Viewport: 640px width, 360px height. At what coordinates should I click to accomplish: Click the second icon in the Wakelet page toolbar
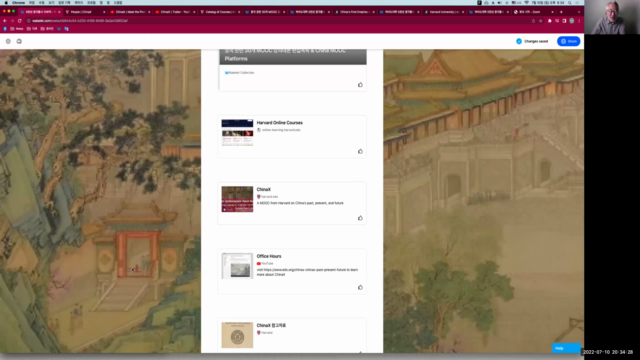click(19, 41)
